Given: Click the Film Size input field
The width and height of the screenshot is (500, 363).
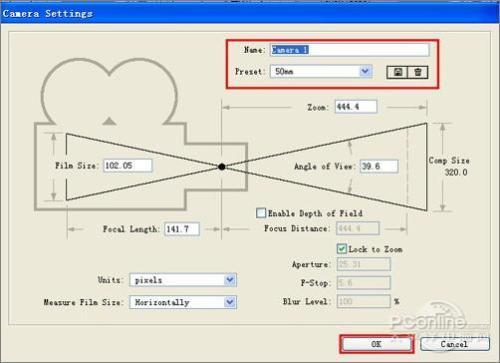Looking at the screenshot, I should (128, 165).
